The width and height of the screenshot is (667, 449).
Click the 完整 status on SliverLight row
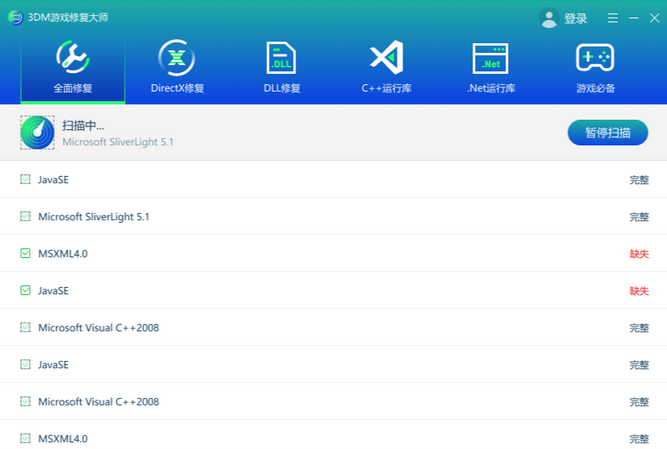click(x=639, y=217)
